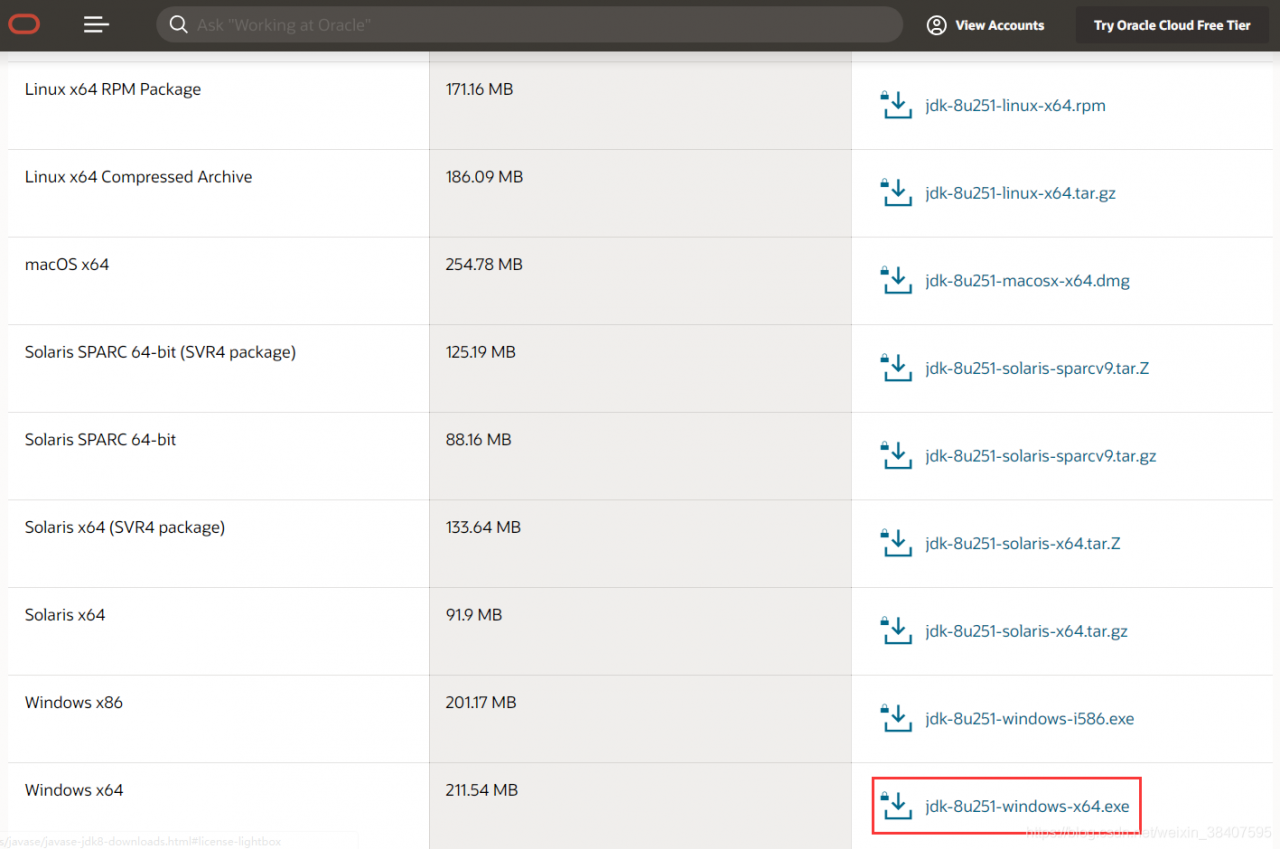Select Linux x64 Compressed Archive text
1280x849 pixels.
tap(138, 177)
